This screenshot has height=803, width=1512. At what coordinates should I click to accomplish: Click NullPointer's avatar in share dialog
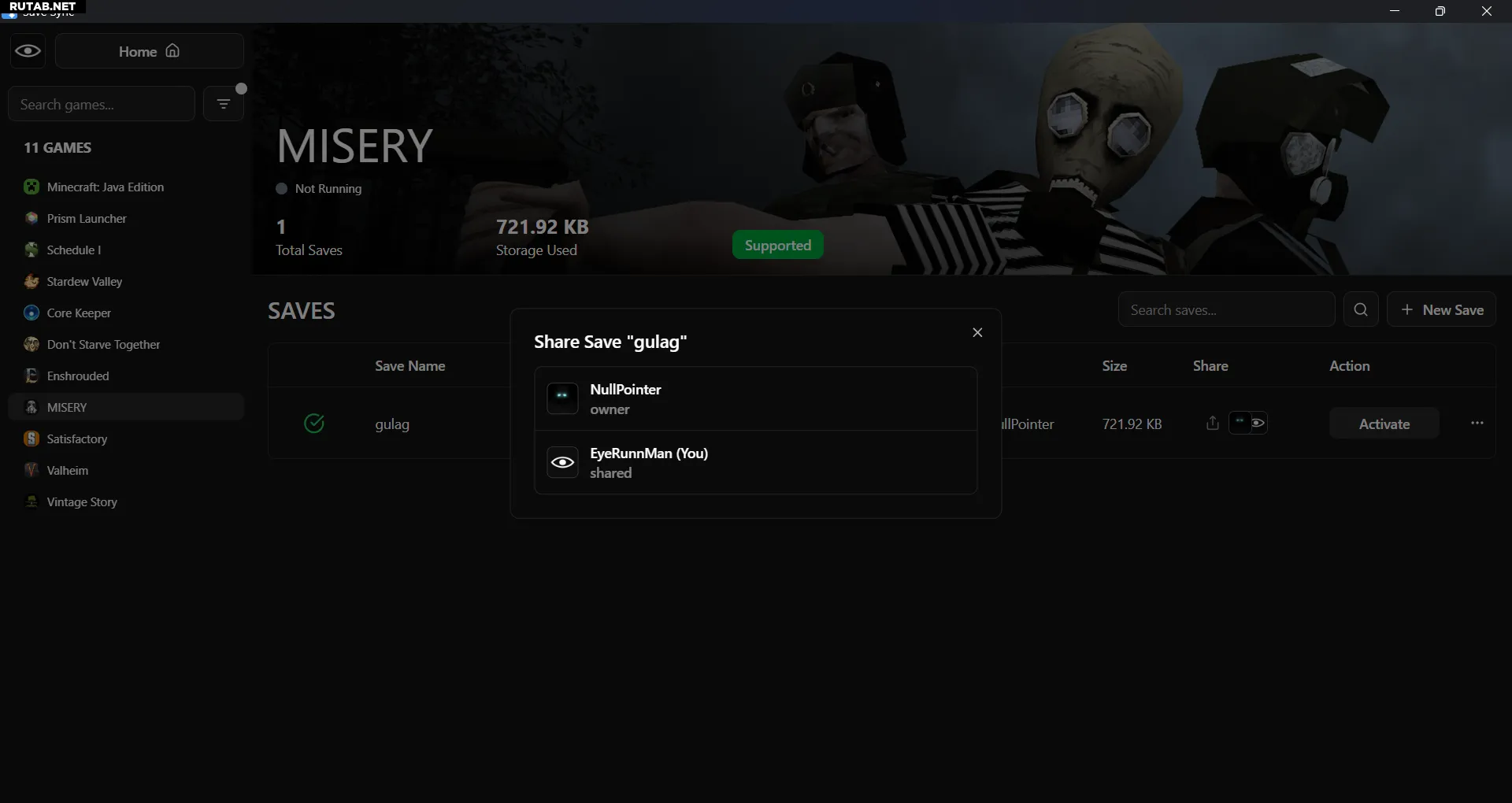pos(562,398)
